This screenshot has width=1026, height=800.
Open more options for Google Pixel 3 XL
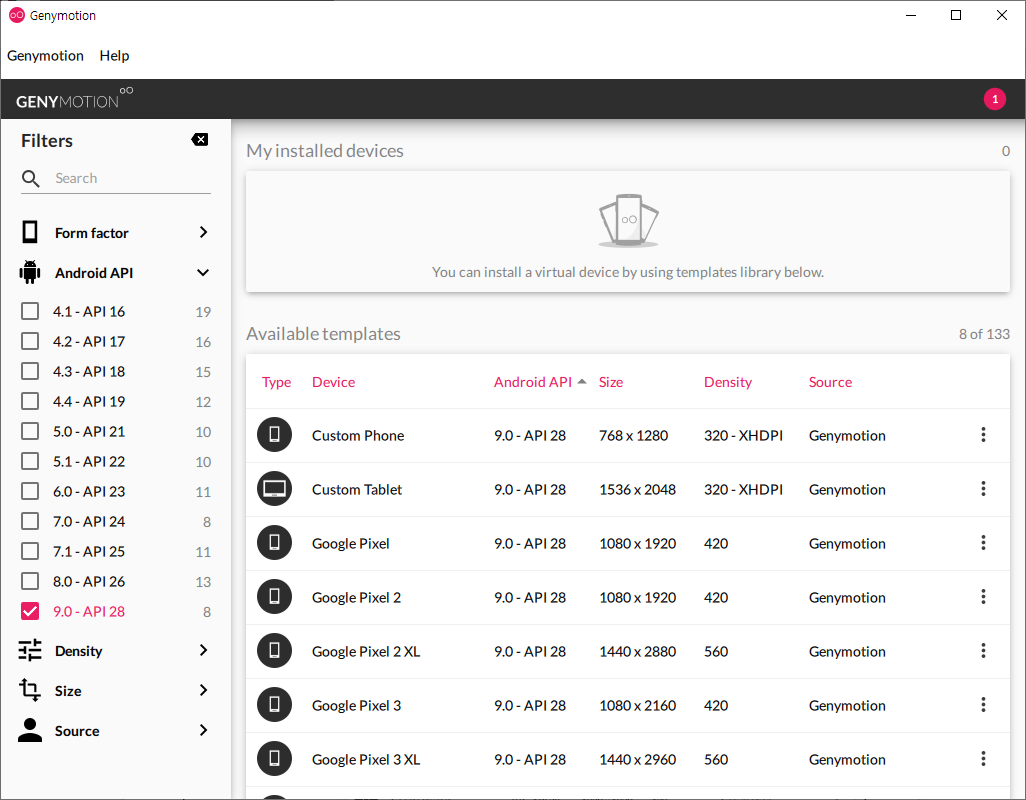(x=983, y=759)
